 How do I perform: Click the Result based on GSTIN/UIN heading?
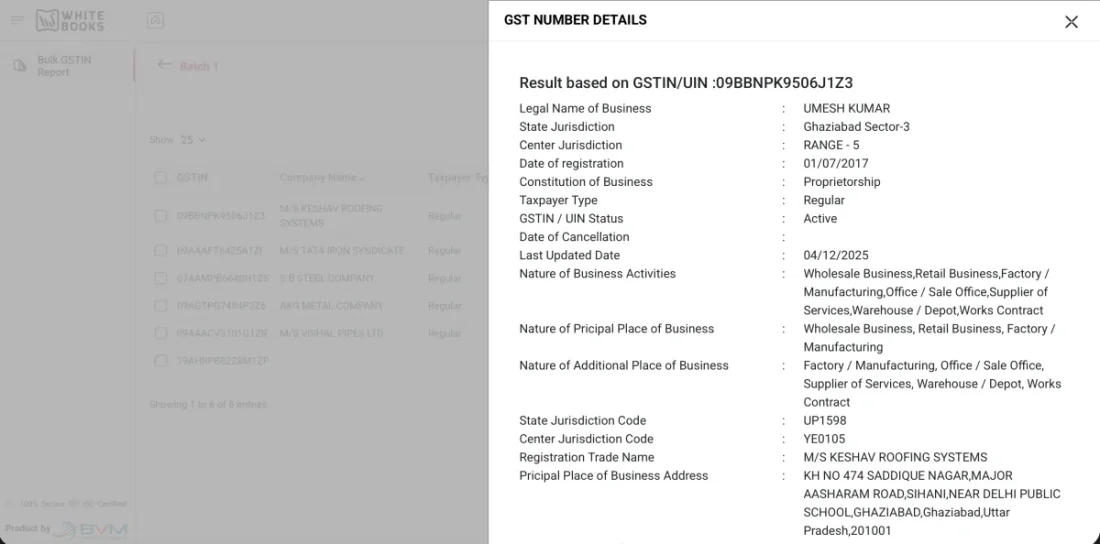tap(686, 83)
